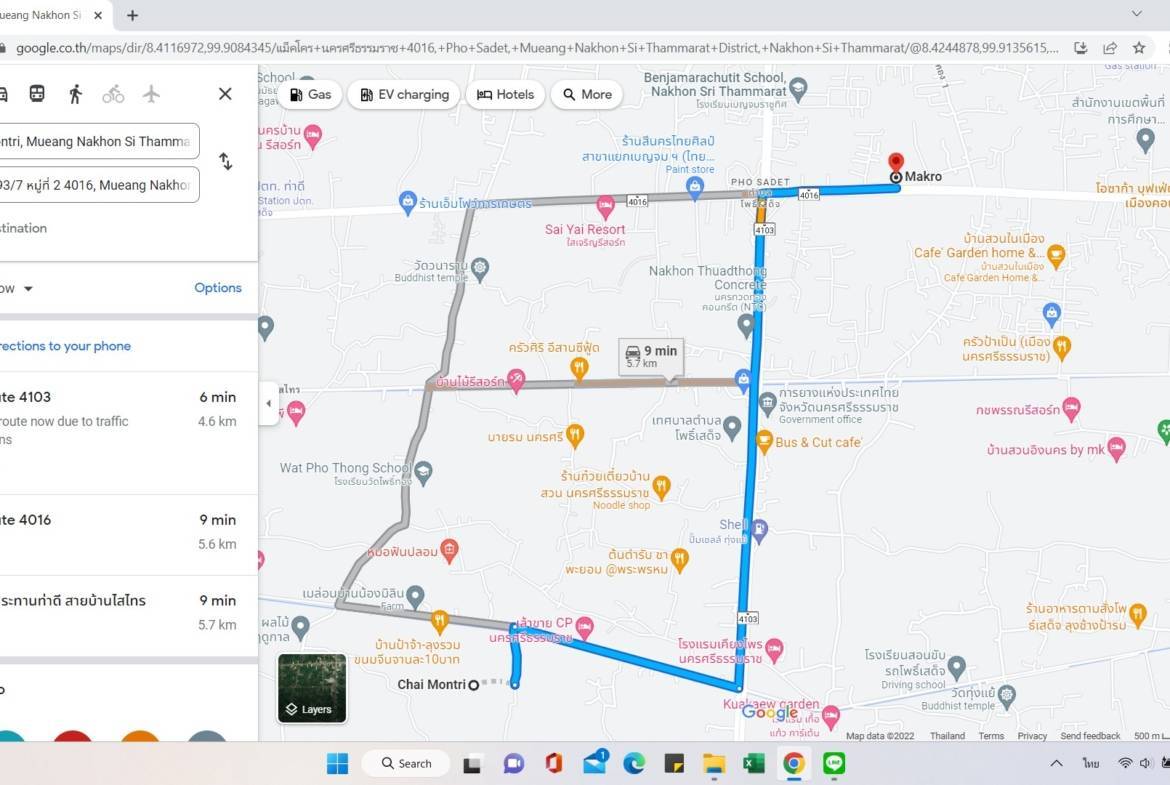Open the share this page icon
The width and height of the screenshot is (1170, 785).
pyautogui.click(x=1110, y=48)
